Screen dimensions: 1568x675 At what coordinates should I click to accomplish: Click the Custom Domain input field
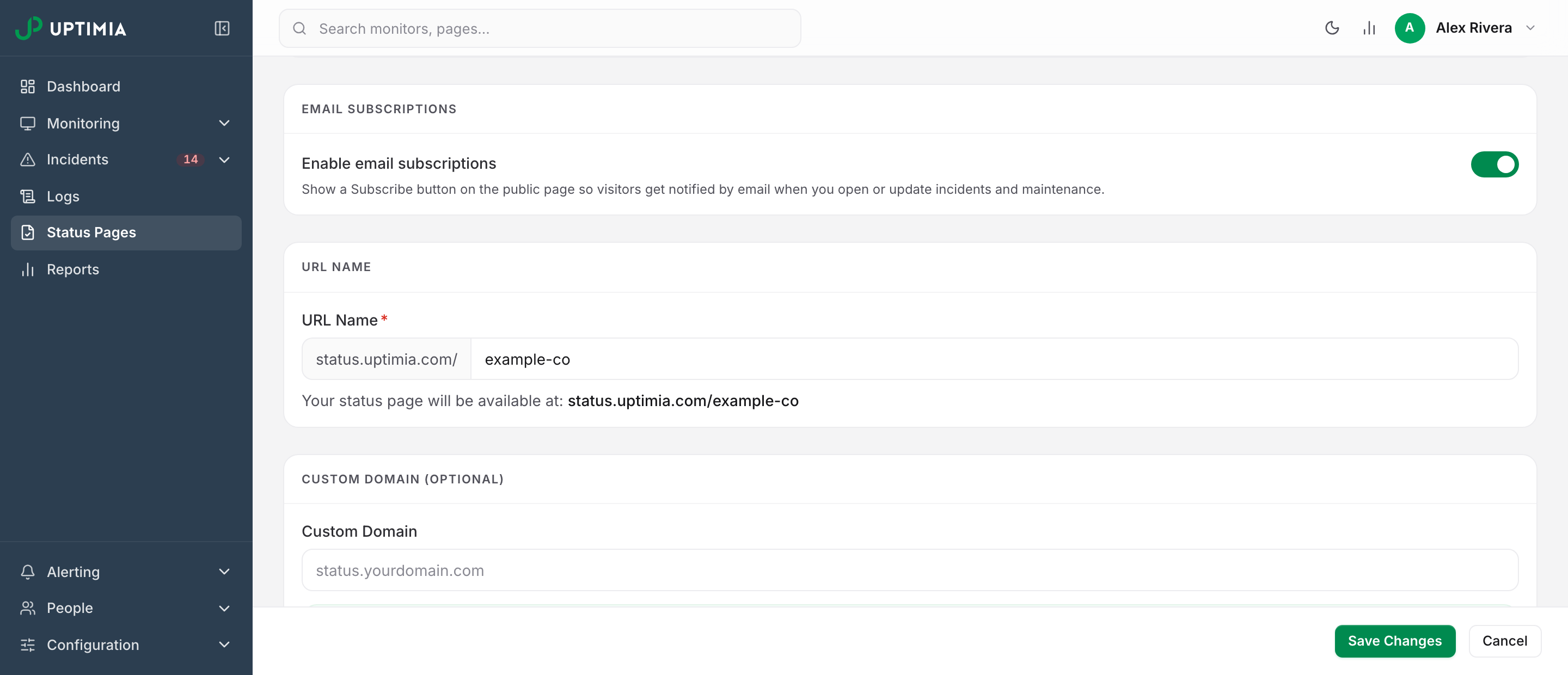click(x=910, y=570)
